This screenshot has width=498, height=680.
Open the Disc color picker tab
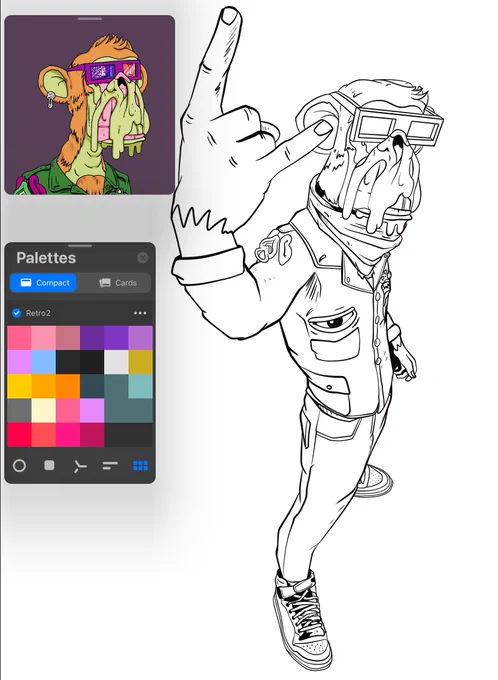click(x=19, y=466)
